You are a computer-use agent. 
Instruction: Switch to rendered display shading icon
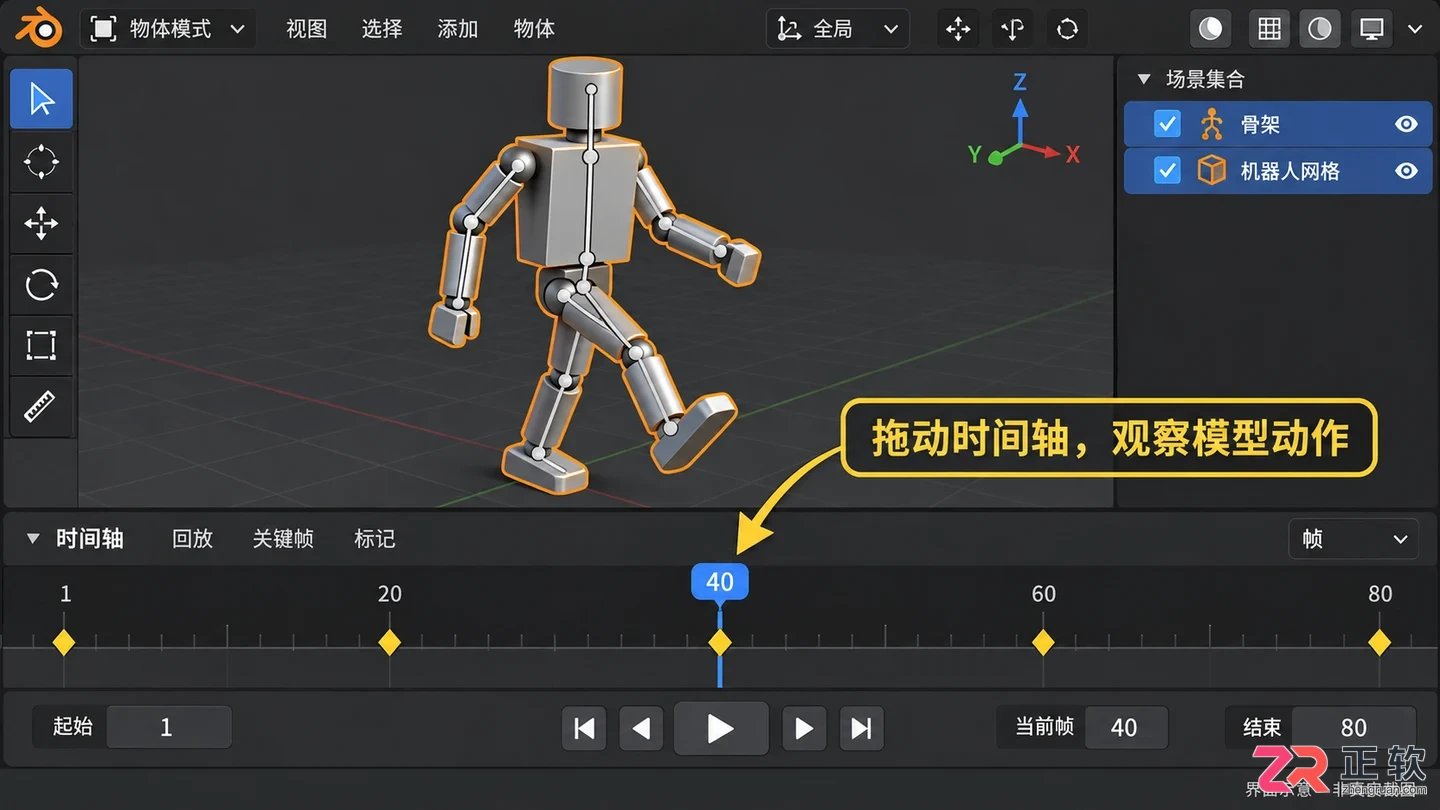pyautogui.click(x=1372, y=29)
